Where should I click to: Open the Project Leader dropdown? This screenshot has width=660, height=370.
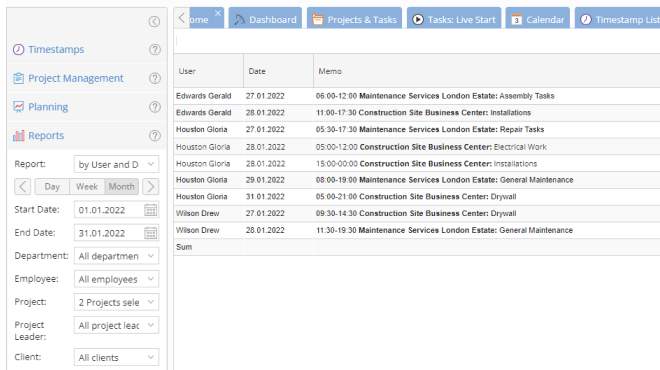pyautogui.click(x=117, y=325)
